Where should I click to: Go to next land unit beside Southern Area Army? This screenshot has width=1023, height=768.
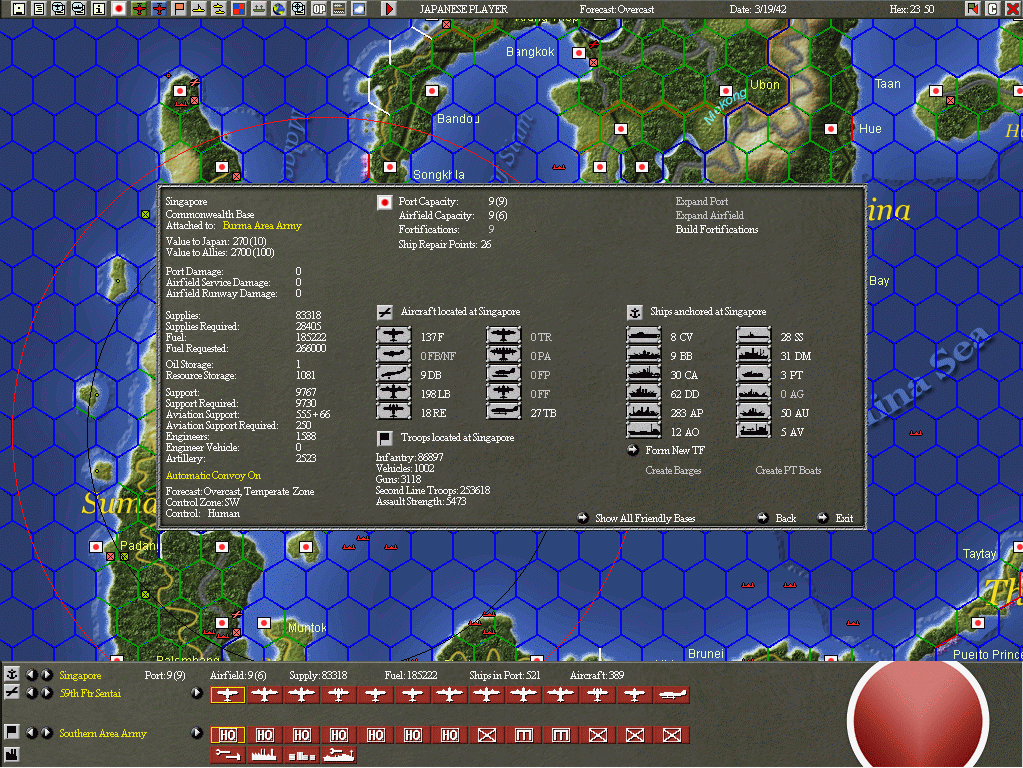[x=46, y=733]
